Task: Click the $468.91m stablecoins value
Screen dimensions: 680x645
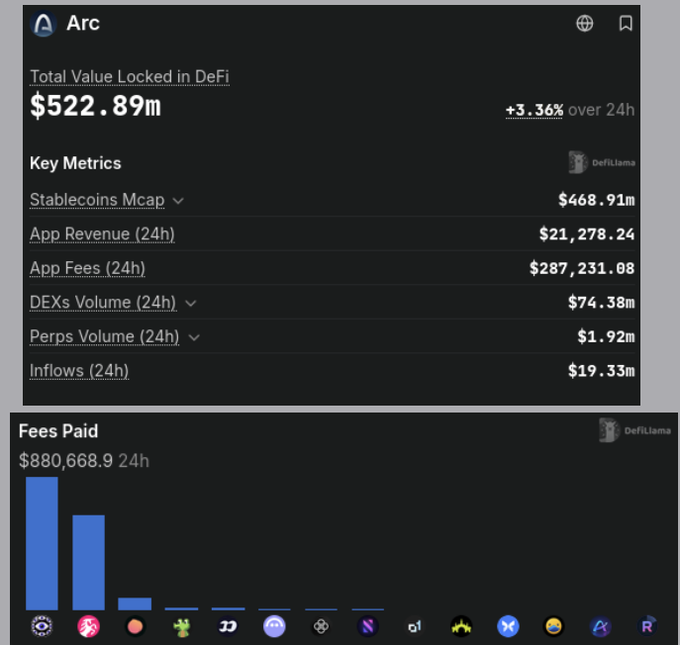Action: click(596, 200)
